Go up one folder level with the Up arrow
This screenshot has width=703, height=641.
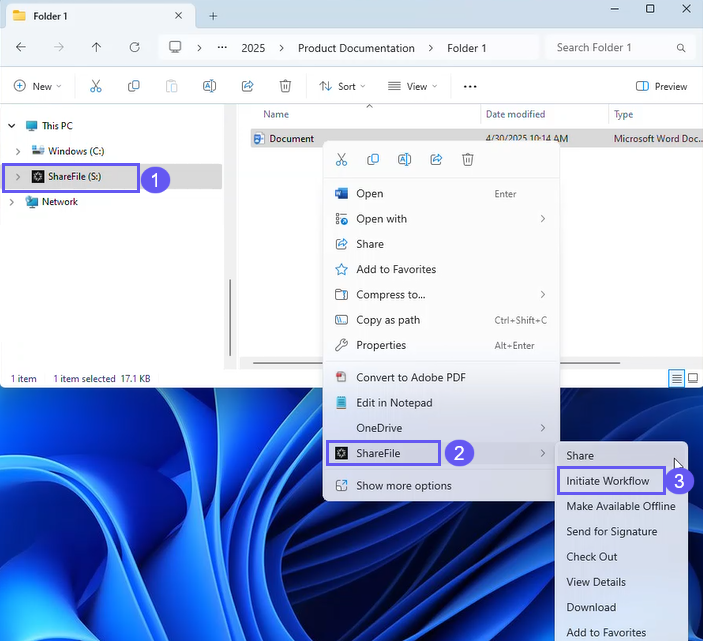tap(96, 47)
